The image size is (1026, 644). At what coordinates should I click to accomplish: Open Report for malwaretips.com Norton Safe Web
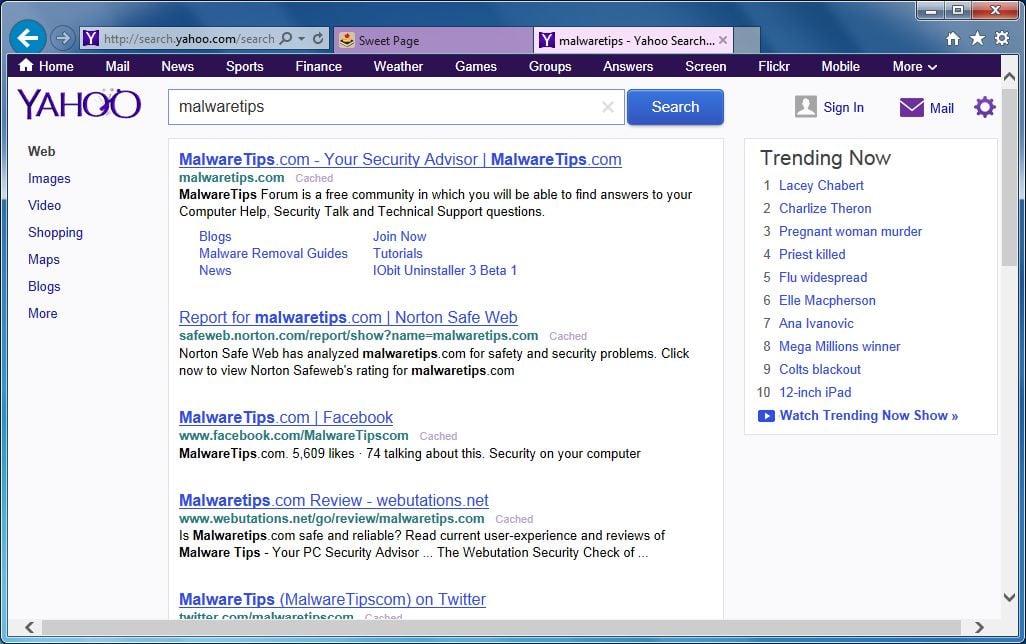(x=348, y=317)
